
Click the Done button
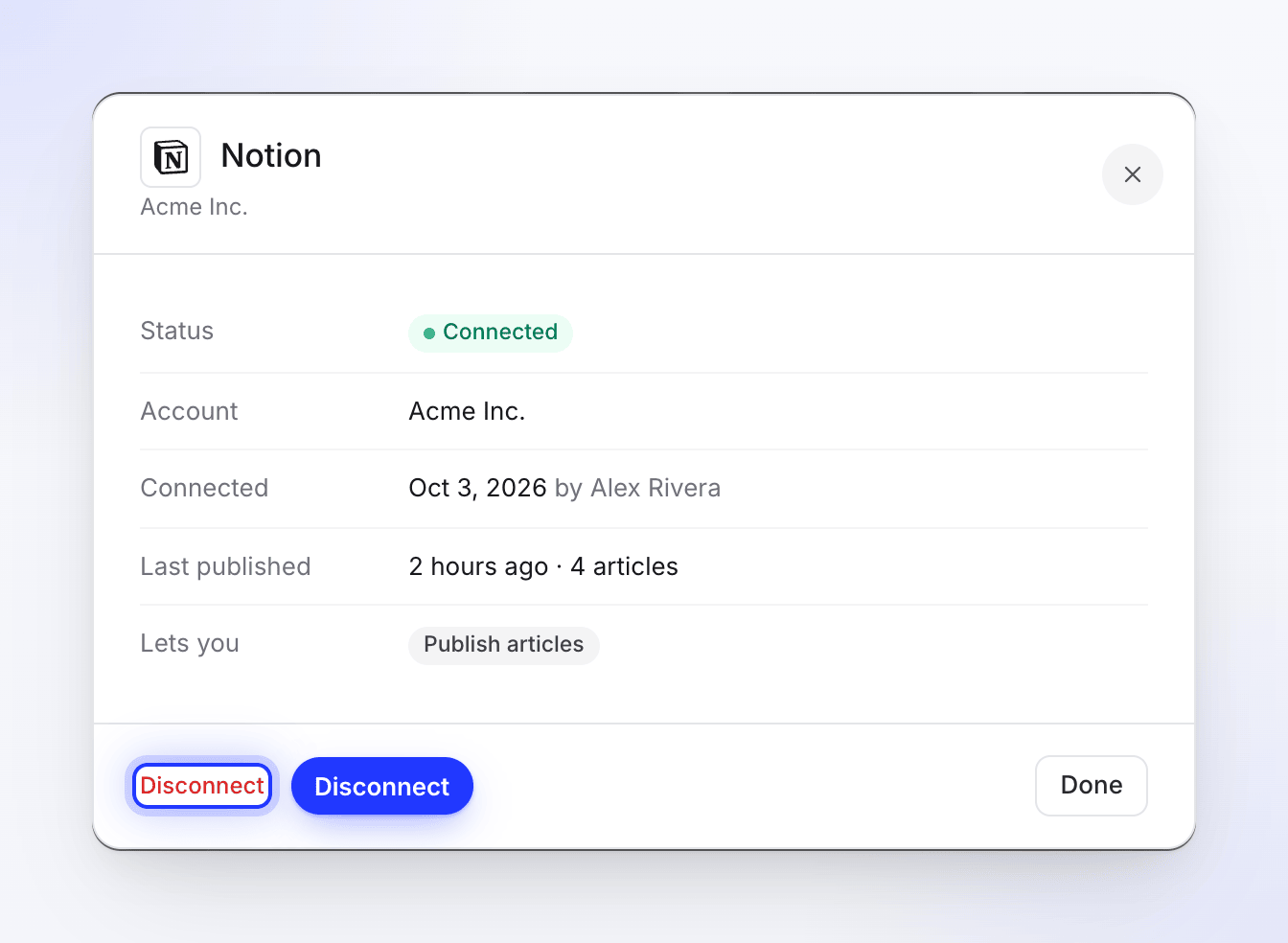[1092, 786]
